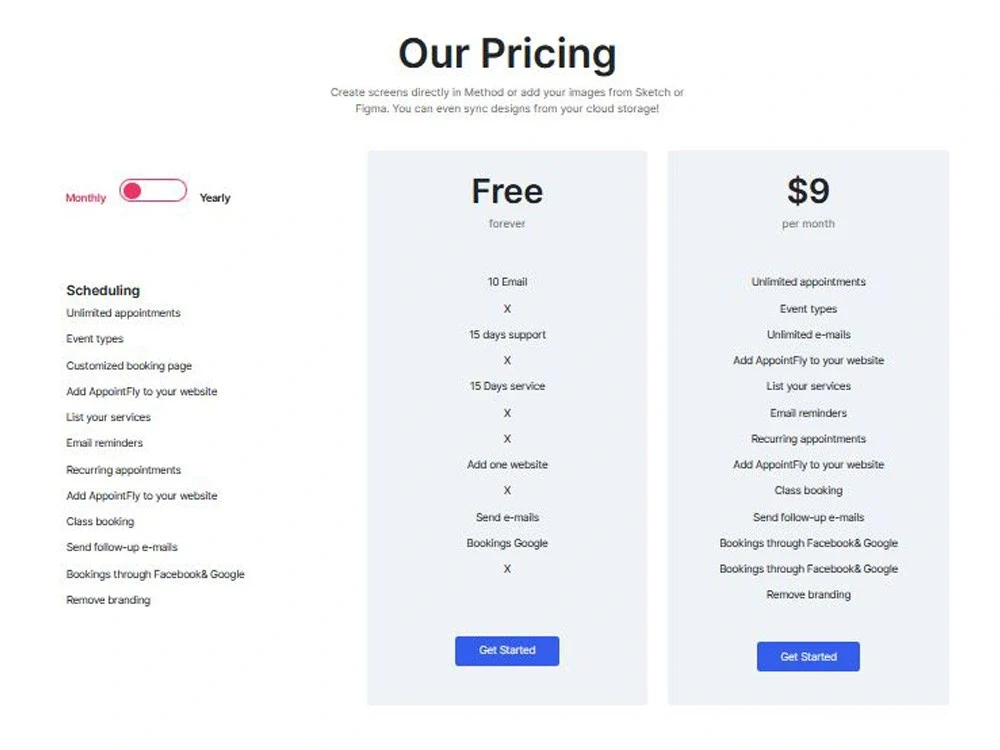
Task: Click '10 Email' in Free plan
Action: pyautogui.click(x=507, y=281)
